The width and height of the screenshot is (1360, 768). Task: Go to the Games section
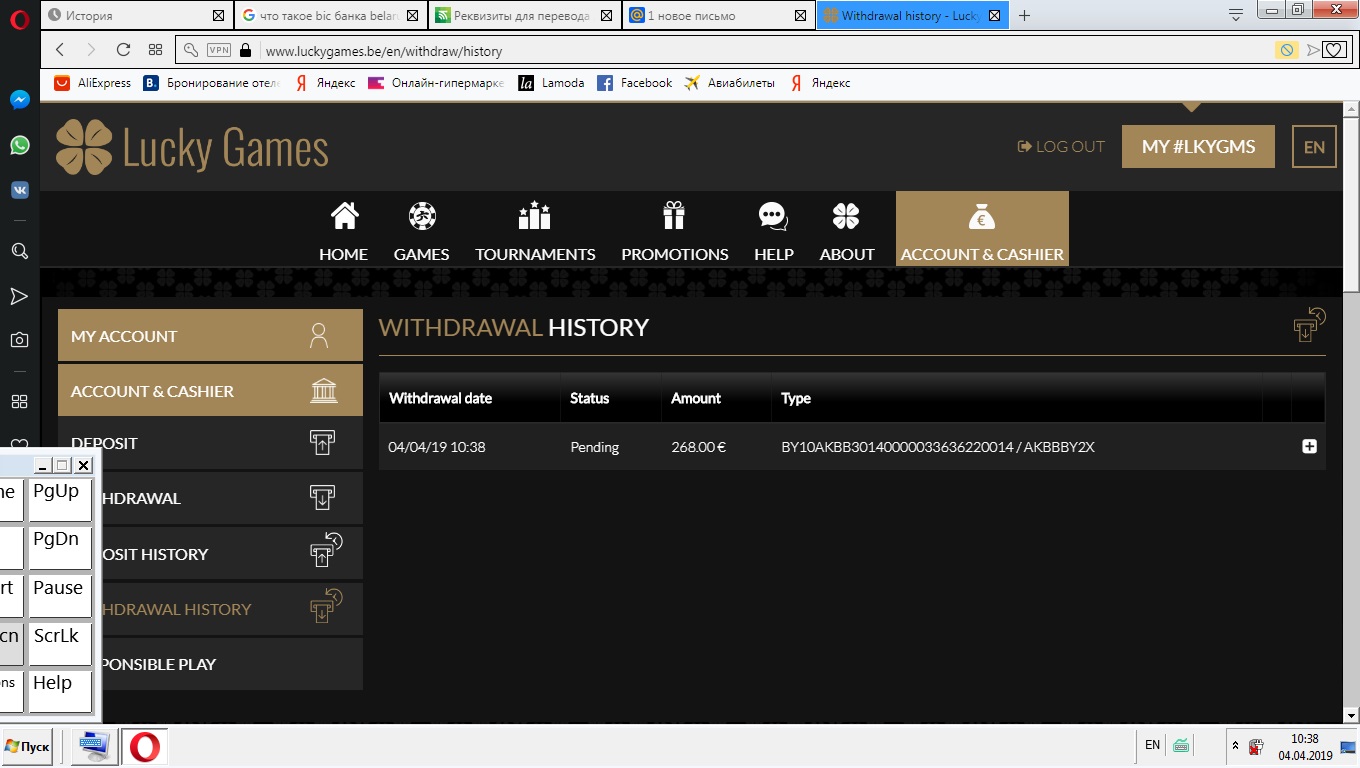pos(421,216)
